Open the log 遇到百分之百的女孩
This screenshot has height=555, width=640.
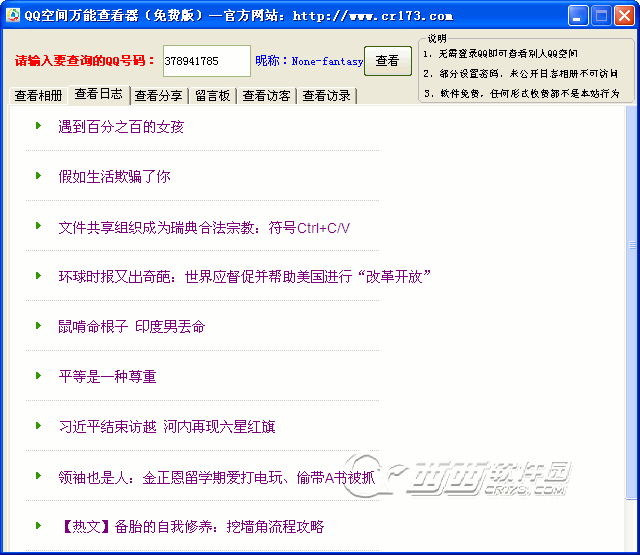pos(121,127)
